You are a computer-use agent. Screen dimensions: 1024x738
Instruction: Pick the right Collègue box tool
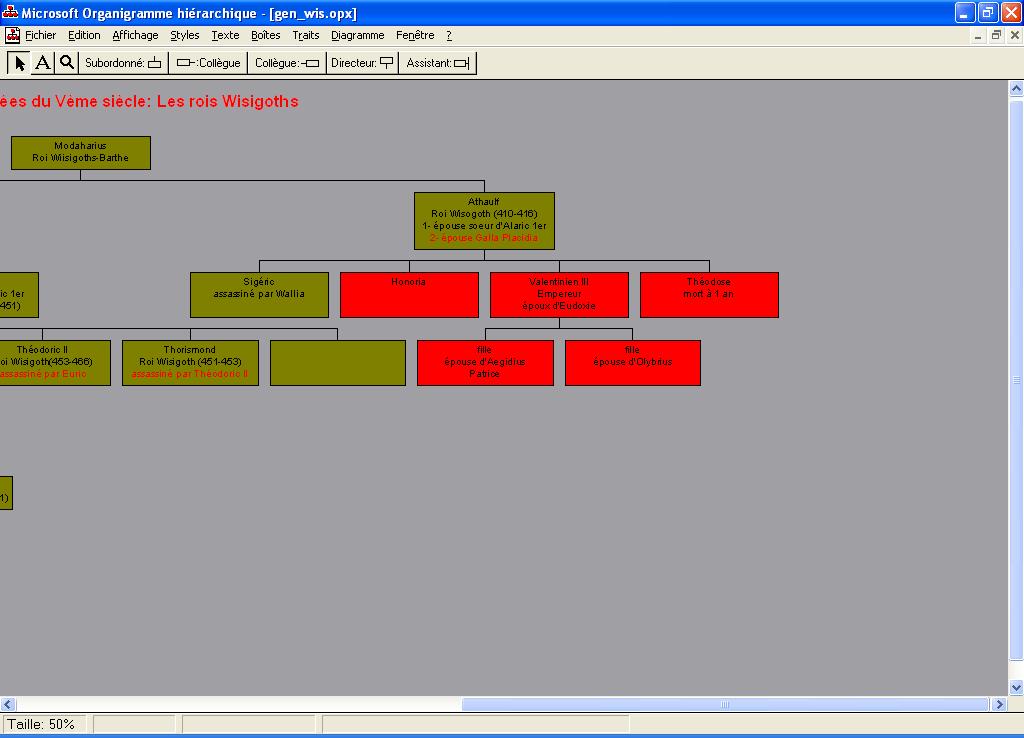tap(287, 63)
